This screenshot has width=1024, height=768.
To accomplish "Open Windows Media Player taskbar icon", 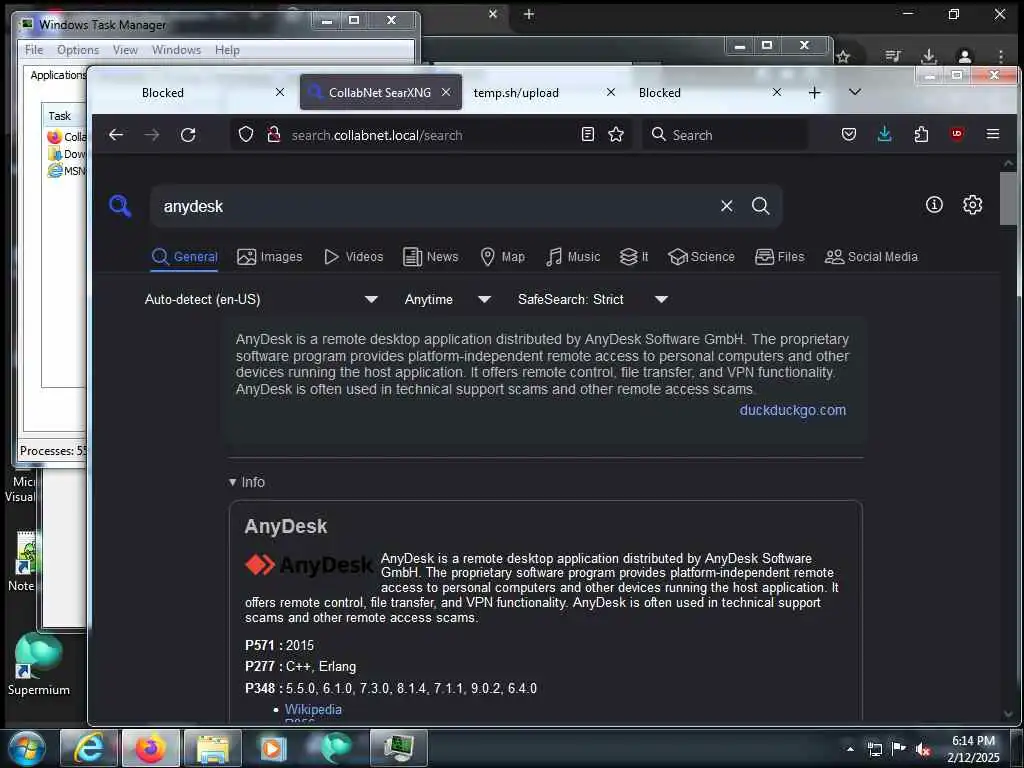I will click(273, 748).
